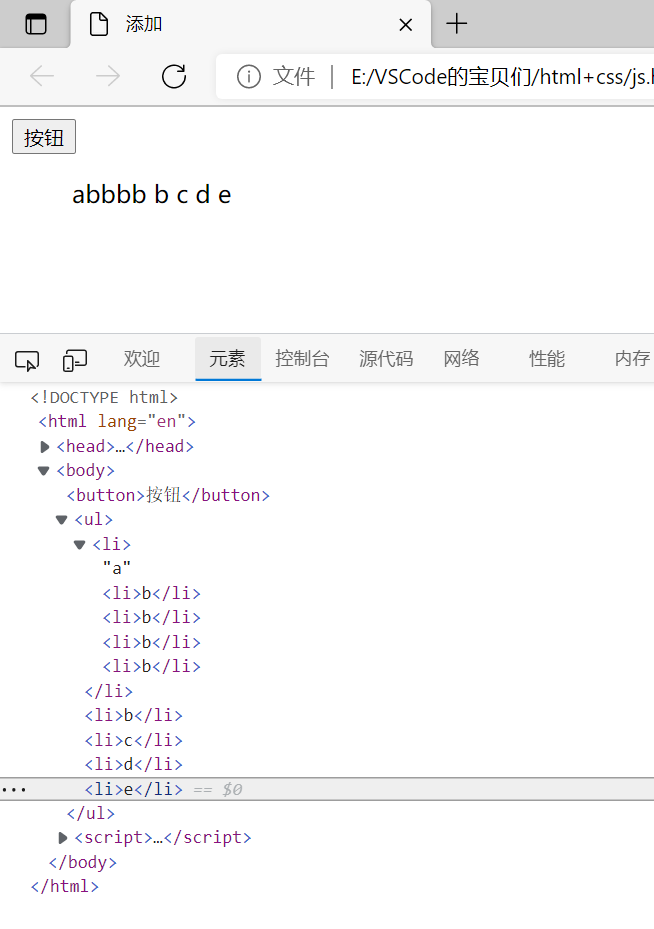Collapse the body element node
The width and height of the screenshot is (654, 929).
(43, 471)
